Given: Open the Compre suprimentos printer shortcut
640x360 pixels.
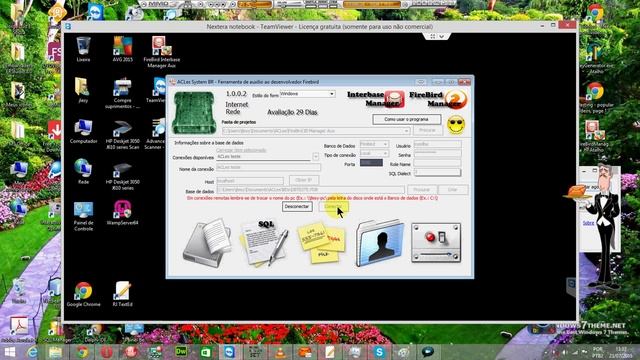Looking at the screenshot, I should coord(122,93).
